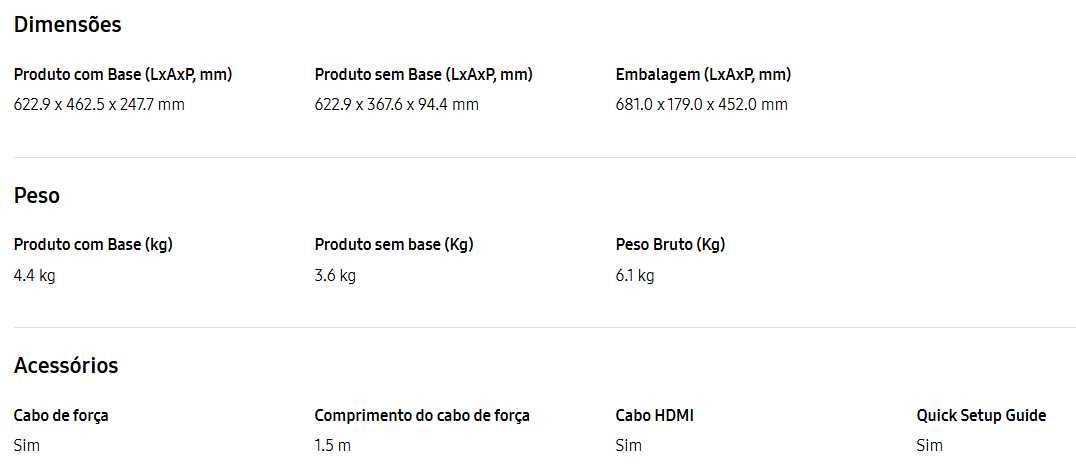Click the Comprimento do cabo de força label
Image resolution: width=1076 pixels, height=470 pixels.
422,416
